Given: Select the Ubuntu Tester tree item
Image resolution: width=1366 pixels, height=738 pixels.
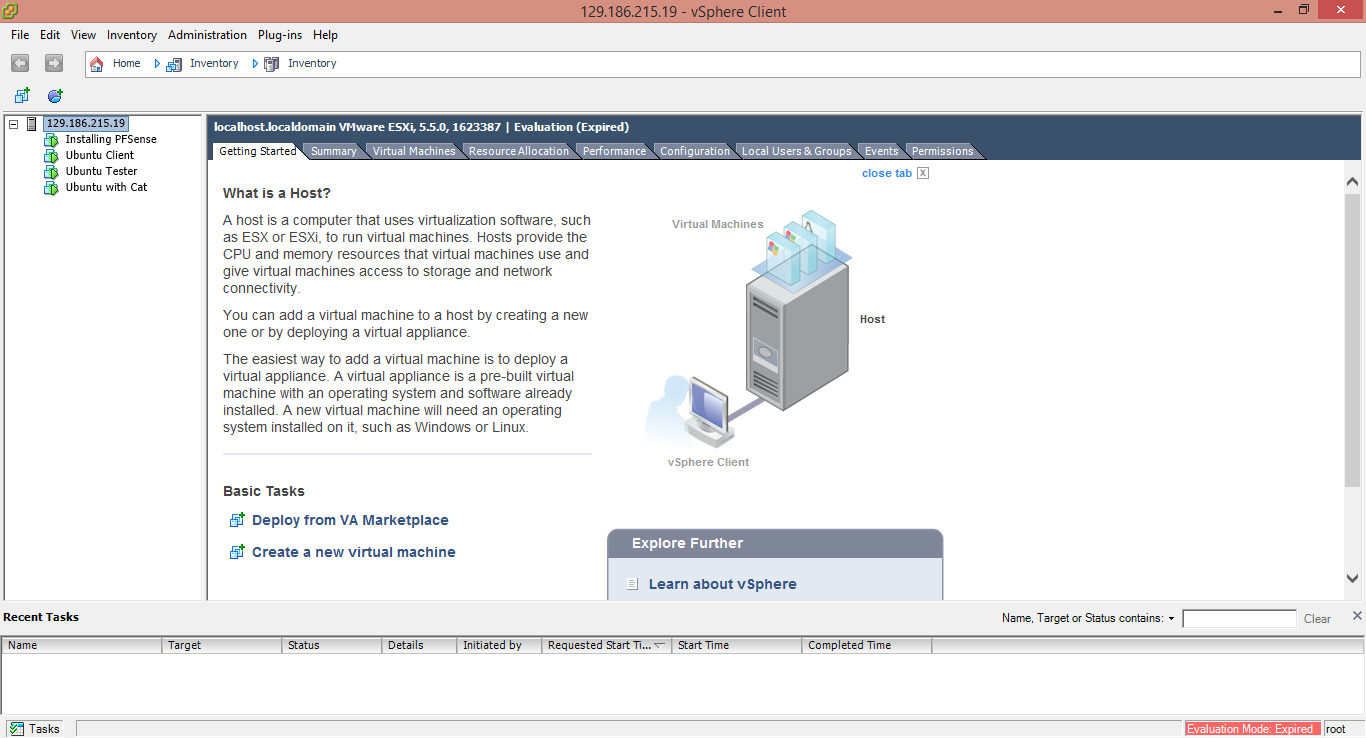Looking at the screenshot, I should (102, 172).
